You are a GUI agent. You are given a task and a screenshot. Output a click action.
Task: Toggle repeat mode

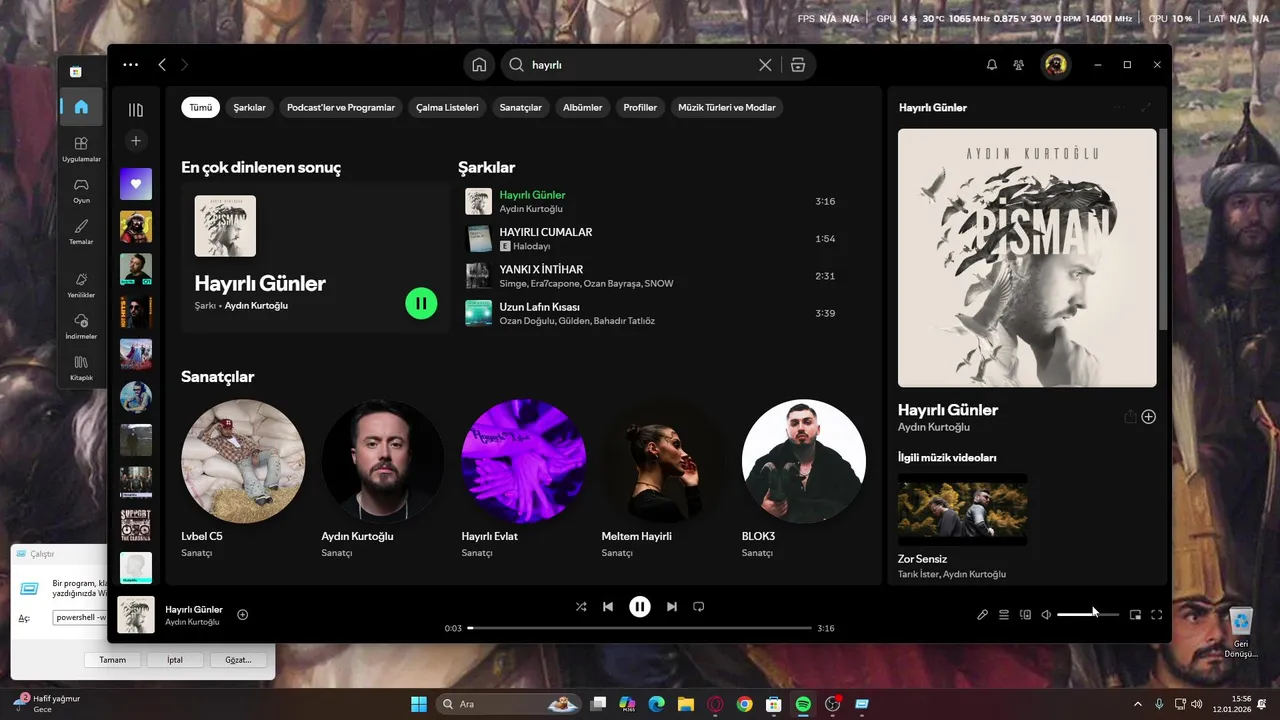[699, 606]
